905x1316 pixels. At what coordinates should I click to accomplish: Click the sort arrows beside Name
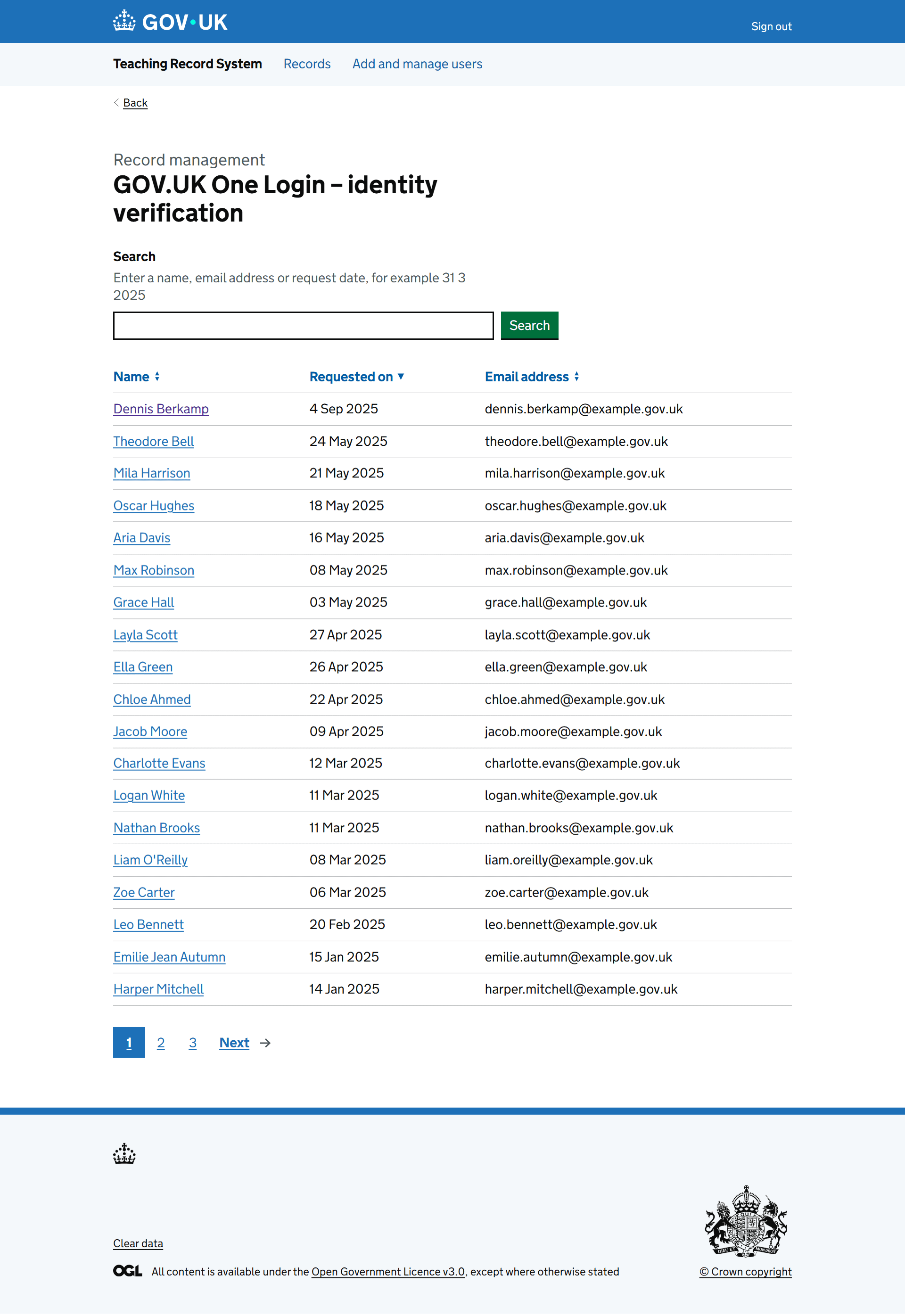[x=157, y=377]
